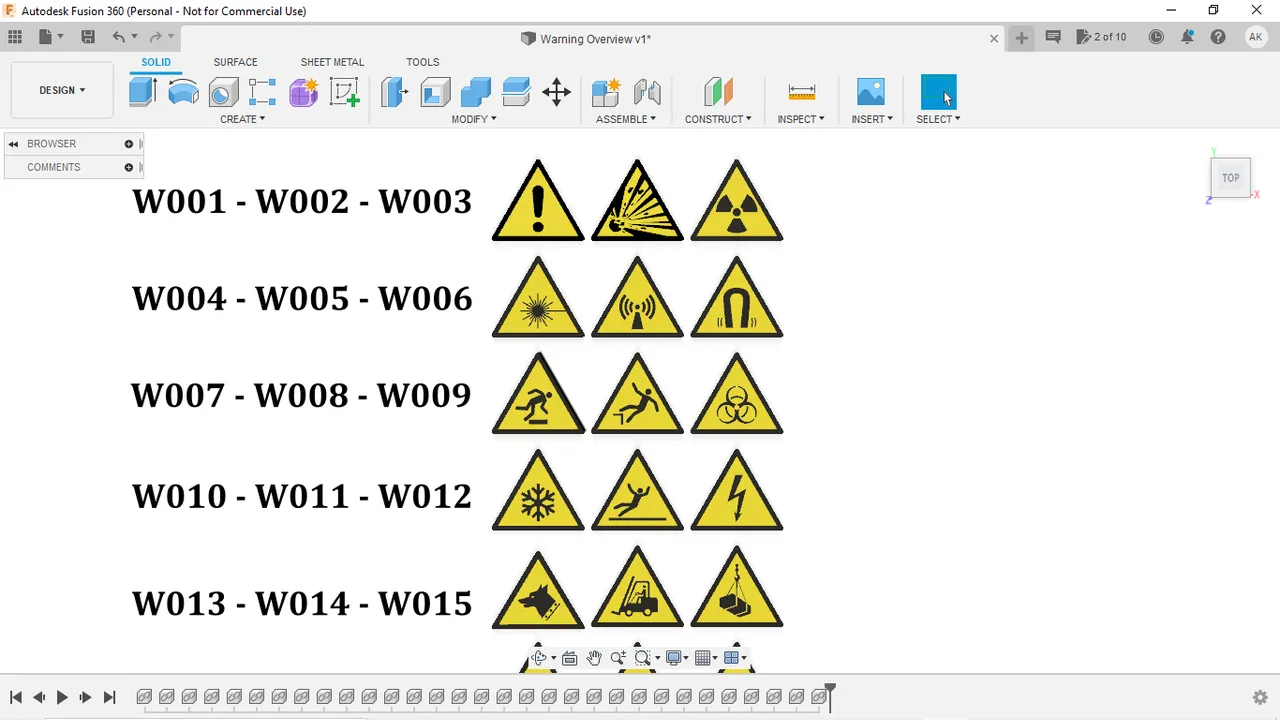Expand the Modify dropdown menu
Screen dimensions: 1280x720
(x=473, y=119)
